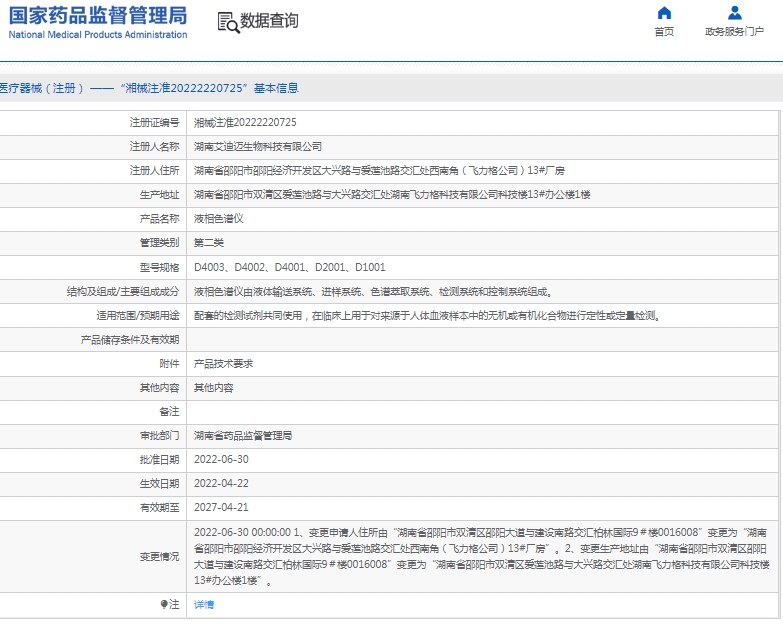
Task: Click approval date 2022-06-30
Action: 221,459
